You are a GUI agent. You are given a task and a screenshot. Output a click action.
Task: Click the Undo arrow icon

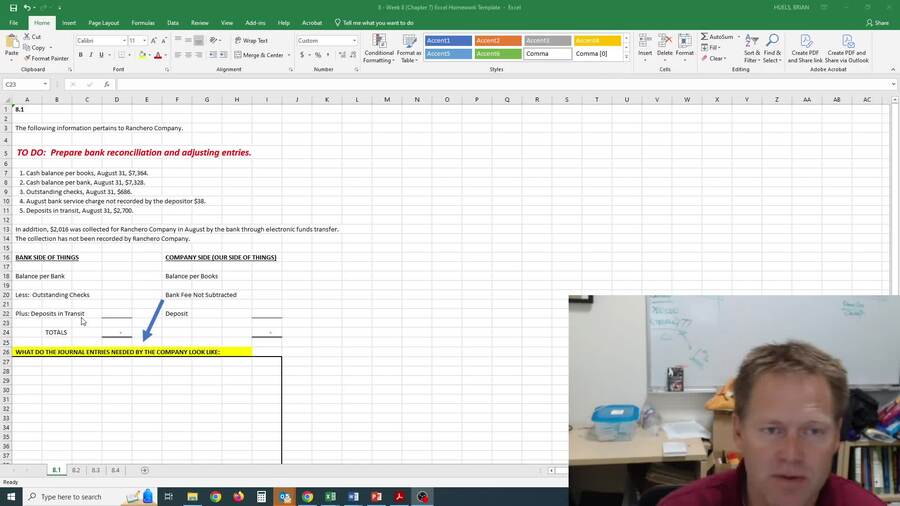(27, 7)
